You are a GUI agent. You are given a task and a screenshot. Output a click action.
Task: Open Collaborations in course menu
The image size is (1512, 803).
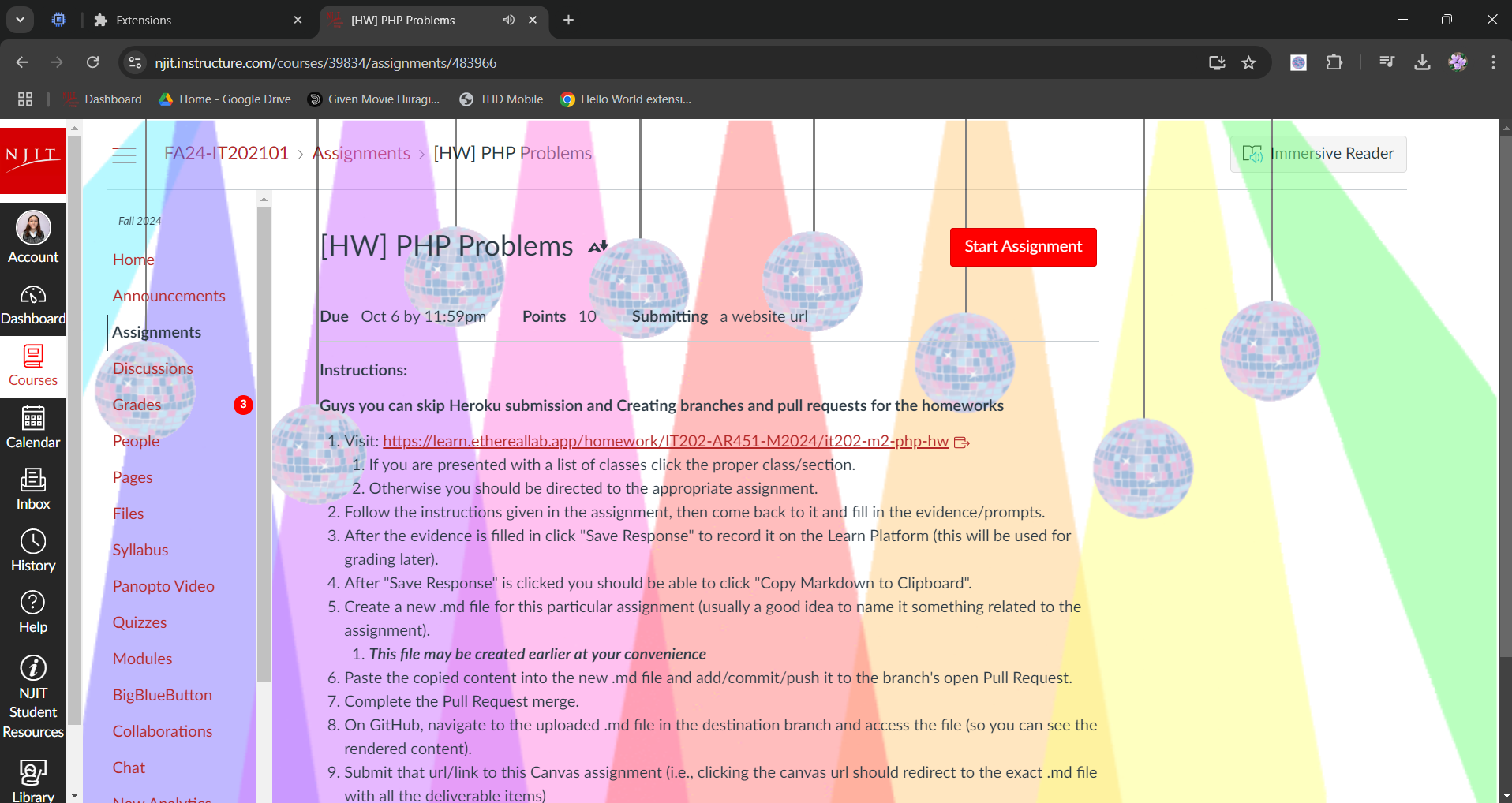click(163, 731)
